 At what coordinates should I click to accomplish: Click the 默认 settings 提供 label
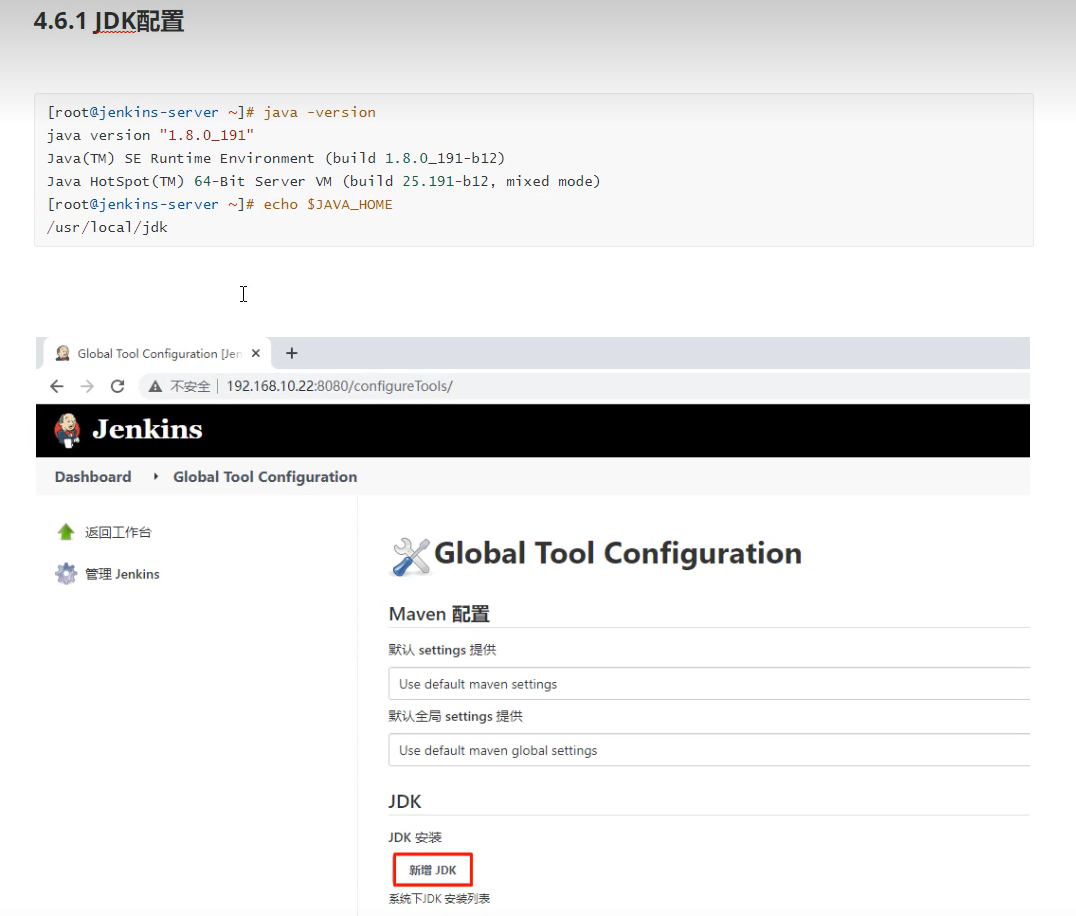coord(442,650)
